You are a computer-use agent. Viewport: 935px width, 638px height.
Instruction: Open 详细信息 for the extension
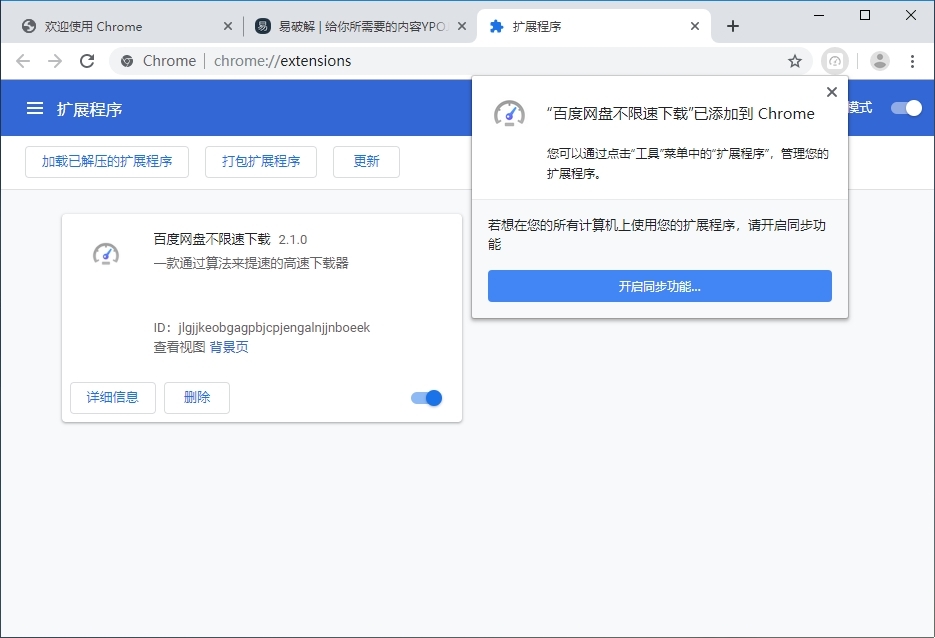112,397
